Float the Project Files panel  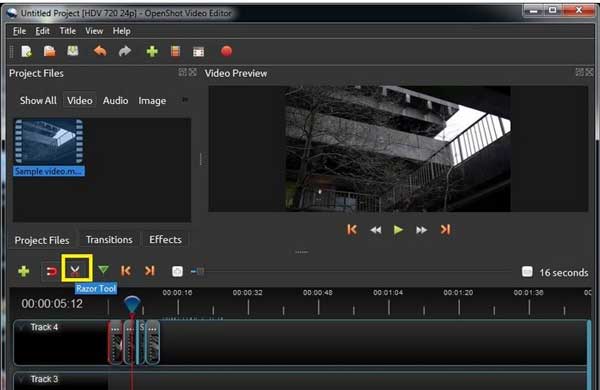(x=183, y=72)
